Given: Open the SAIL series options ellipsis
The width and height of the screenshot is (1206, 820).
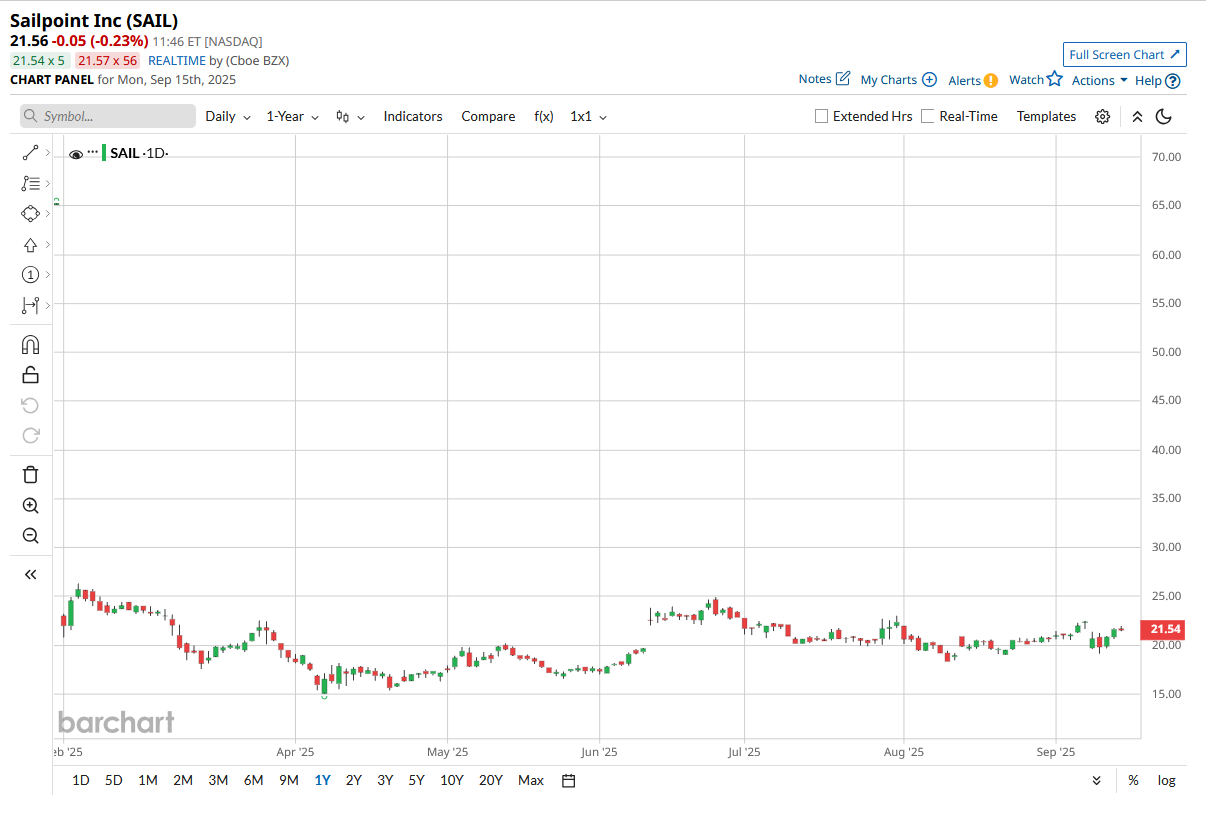Looking at the screenshot, I should pos(93,152).
